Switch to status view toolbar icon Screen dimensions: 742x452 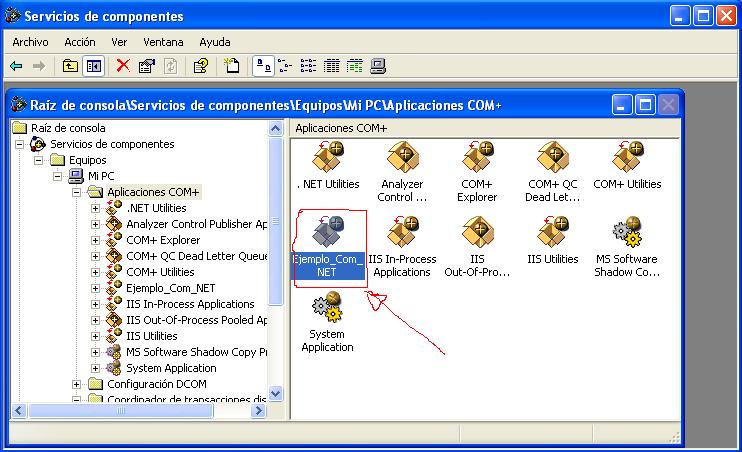(354, 66)
